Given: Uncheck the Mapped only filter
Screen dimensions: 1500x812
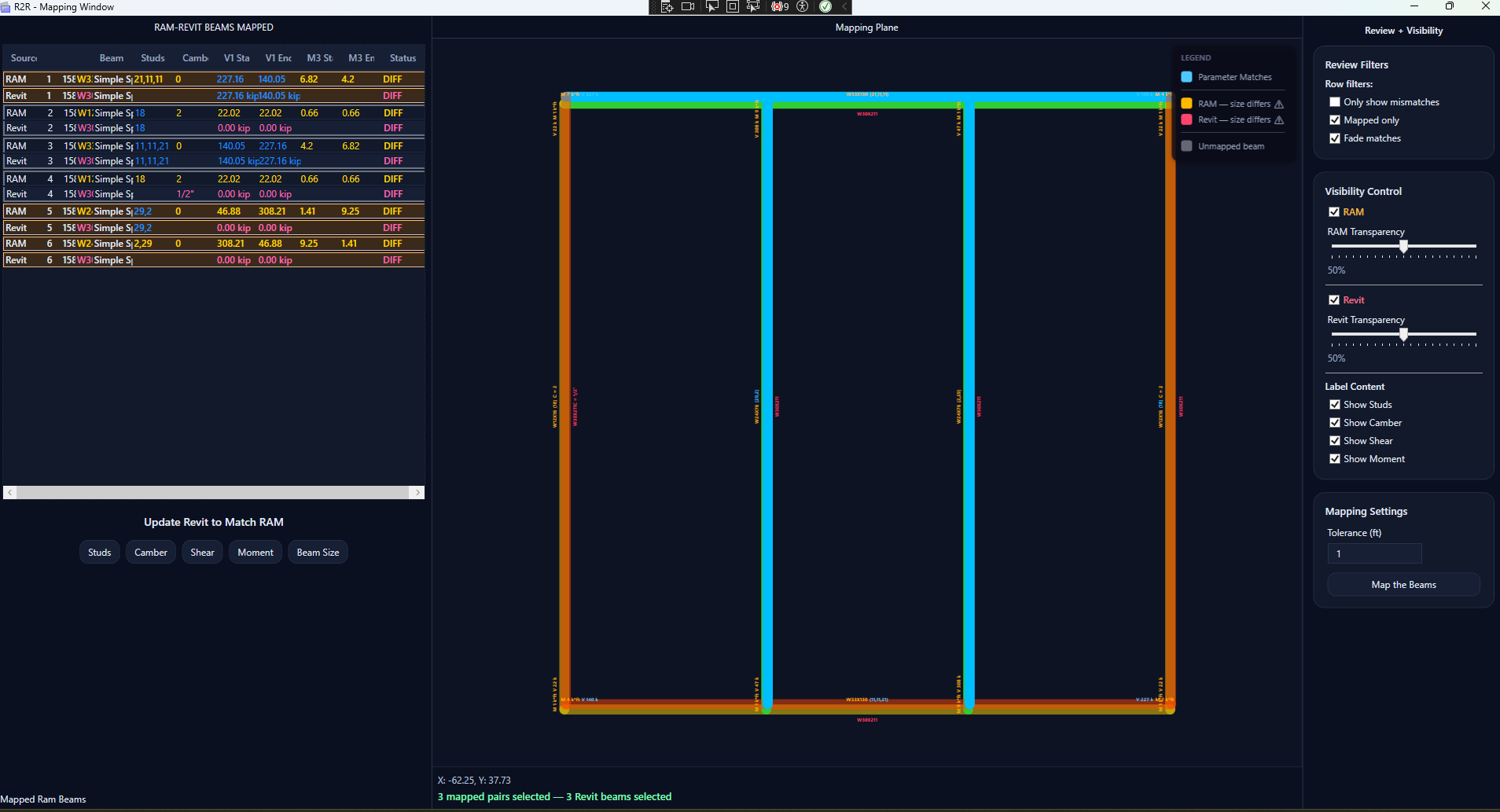Looking at the screenshot, I should click(x=1335, y=120).
